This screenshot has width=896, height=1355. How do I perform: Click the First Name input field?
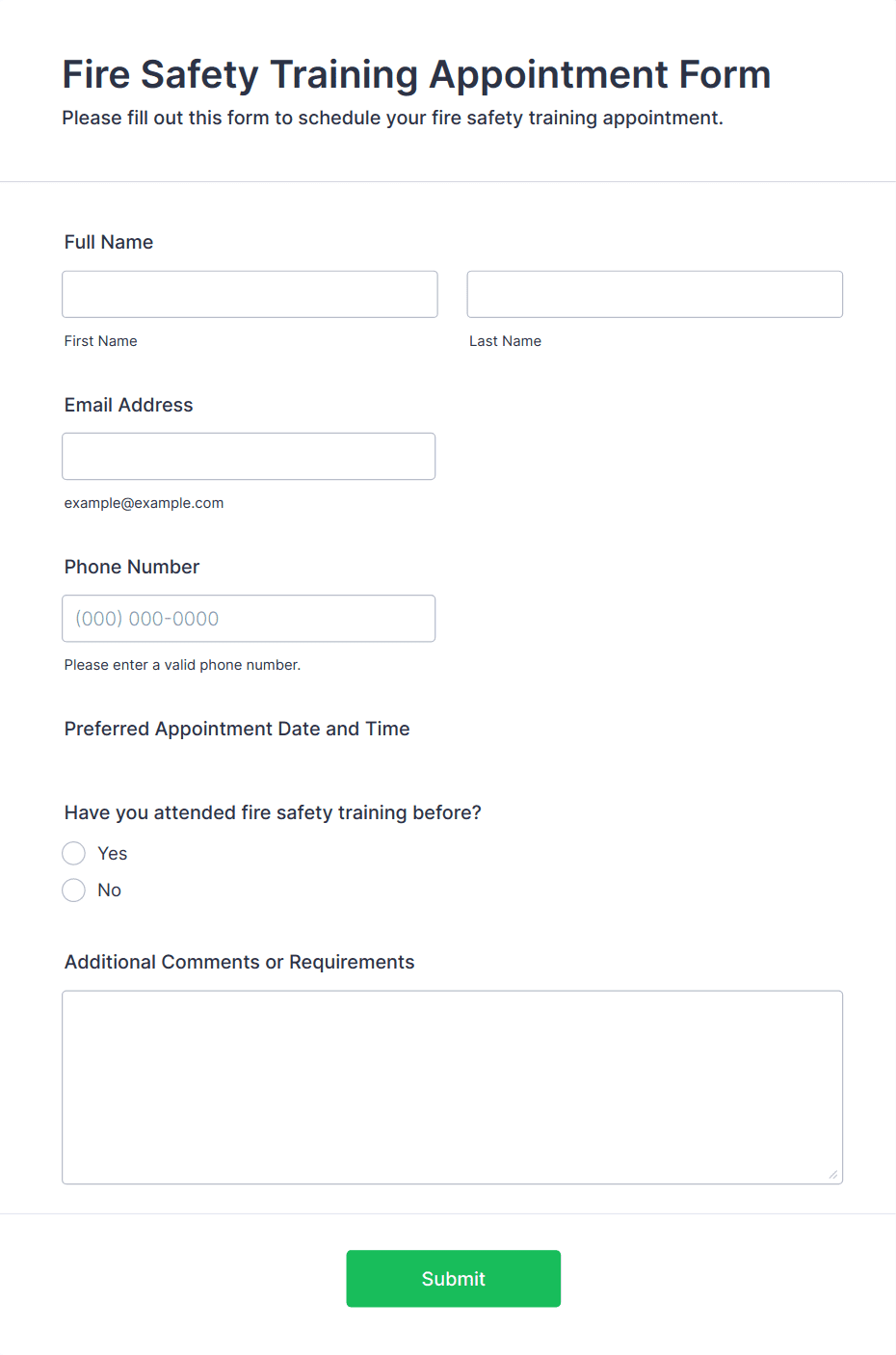(250, 294)
